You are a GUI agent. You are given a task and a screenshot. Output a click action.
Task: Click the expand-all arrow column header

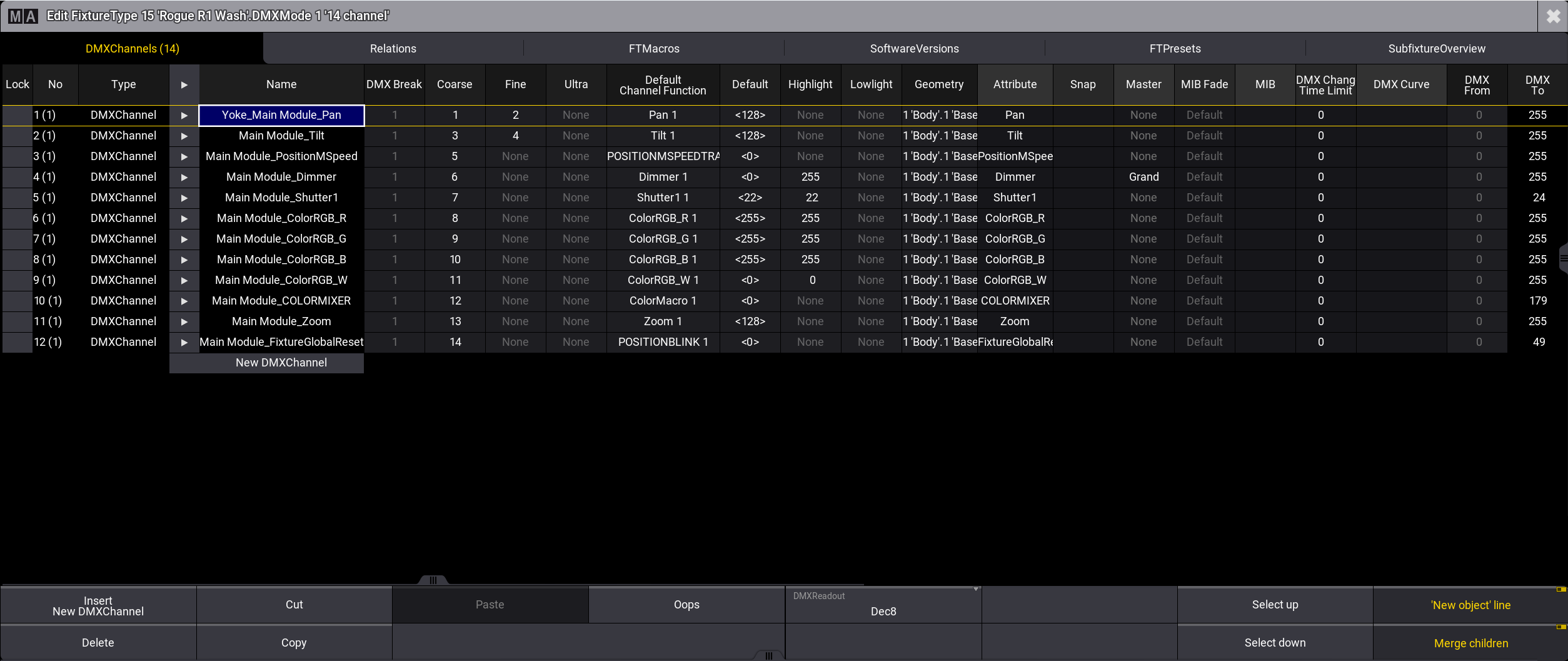[184, 85]
